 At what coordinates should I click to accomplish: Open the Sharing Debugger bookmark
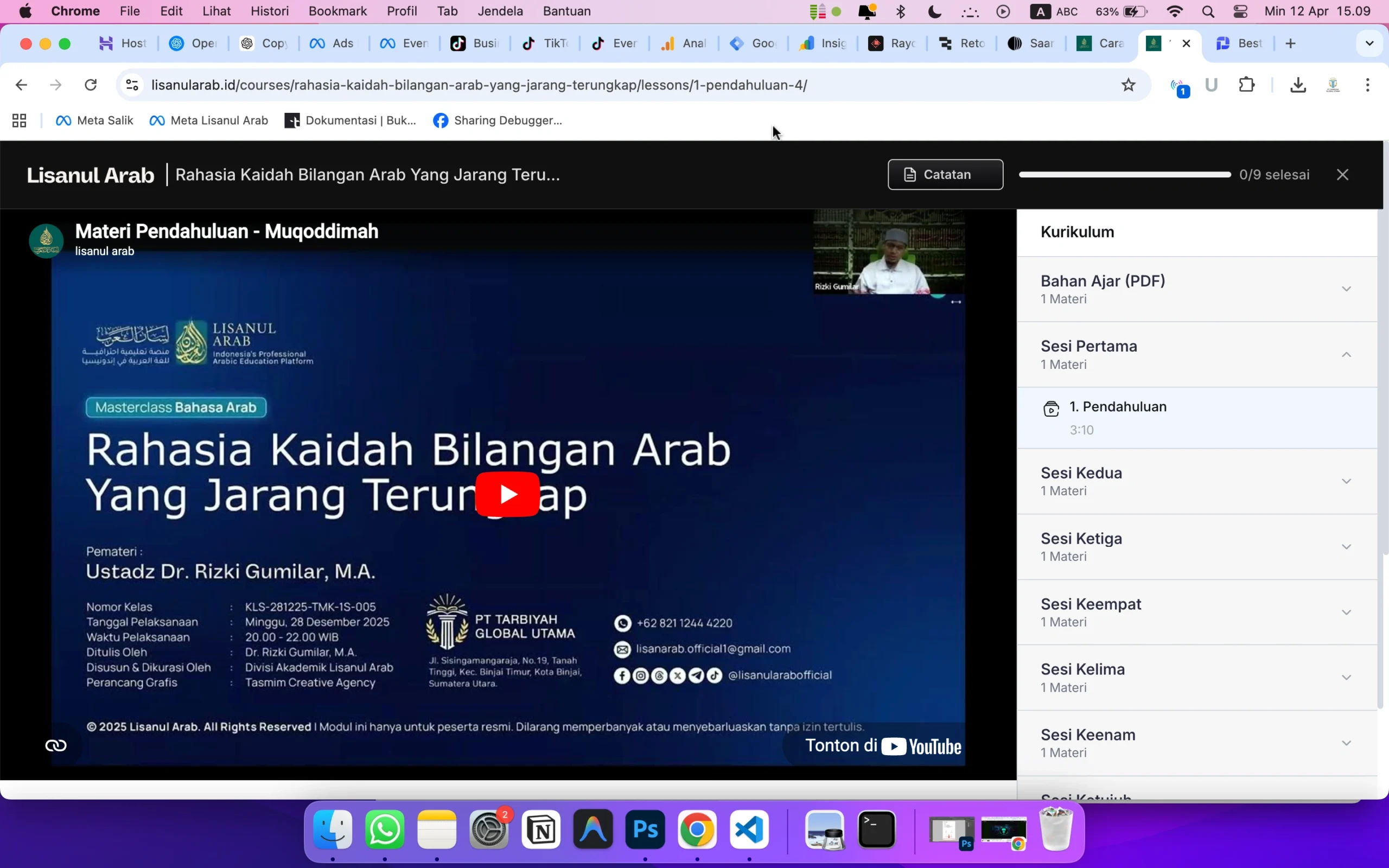point(497,120)
